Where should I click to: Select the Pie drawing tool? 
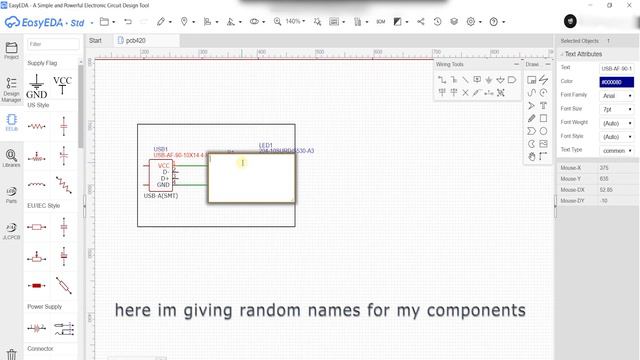click(531, 144)
